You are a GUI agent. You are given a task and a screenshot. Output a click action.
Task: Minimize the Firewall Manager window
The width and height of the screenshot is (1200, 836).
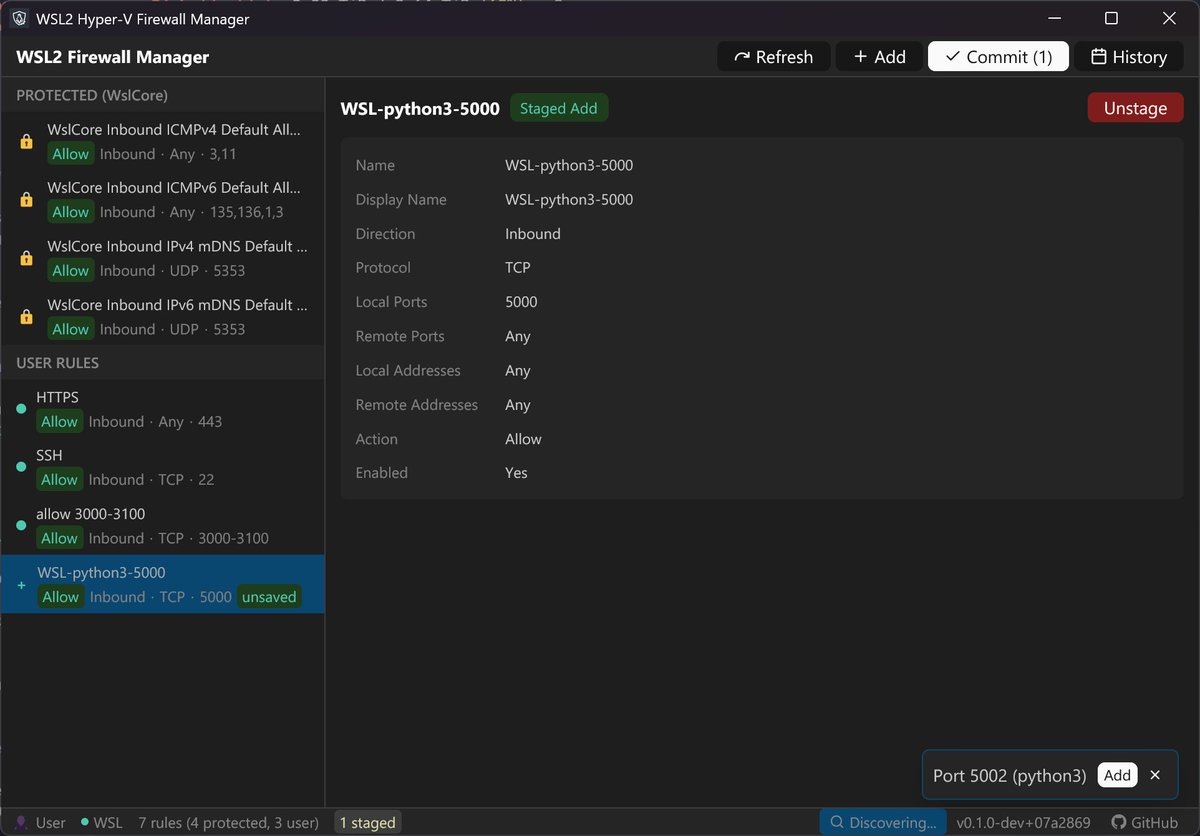pyautogui.click(x=1053, y=19)
